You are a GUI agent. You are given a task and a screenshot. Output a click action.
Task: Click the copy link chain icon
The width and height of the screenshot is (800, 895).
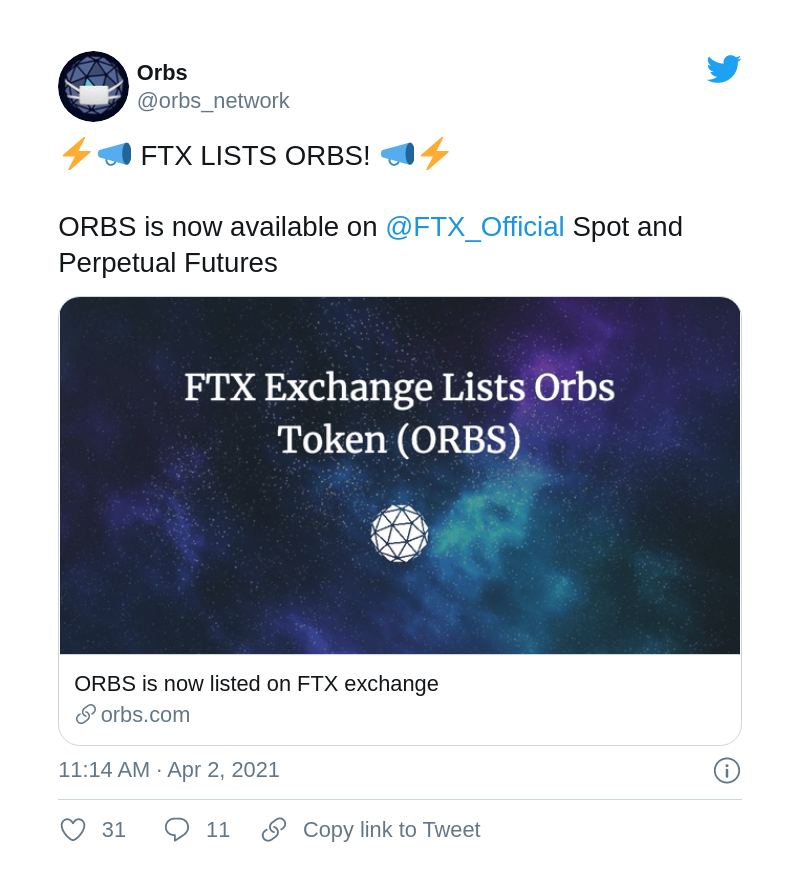pos(273,830)
